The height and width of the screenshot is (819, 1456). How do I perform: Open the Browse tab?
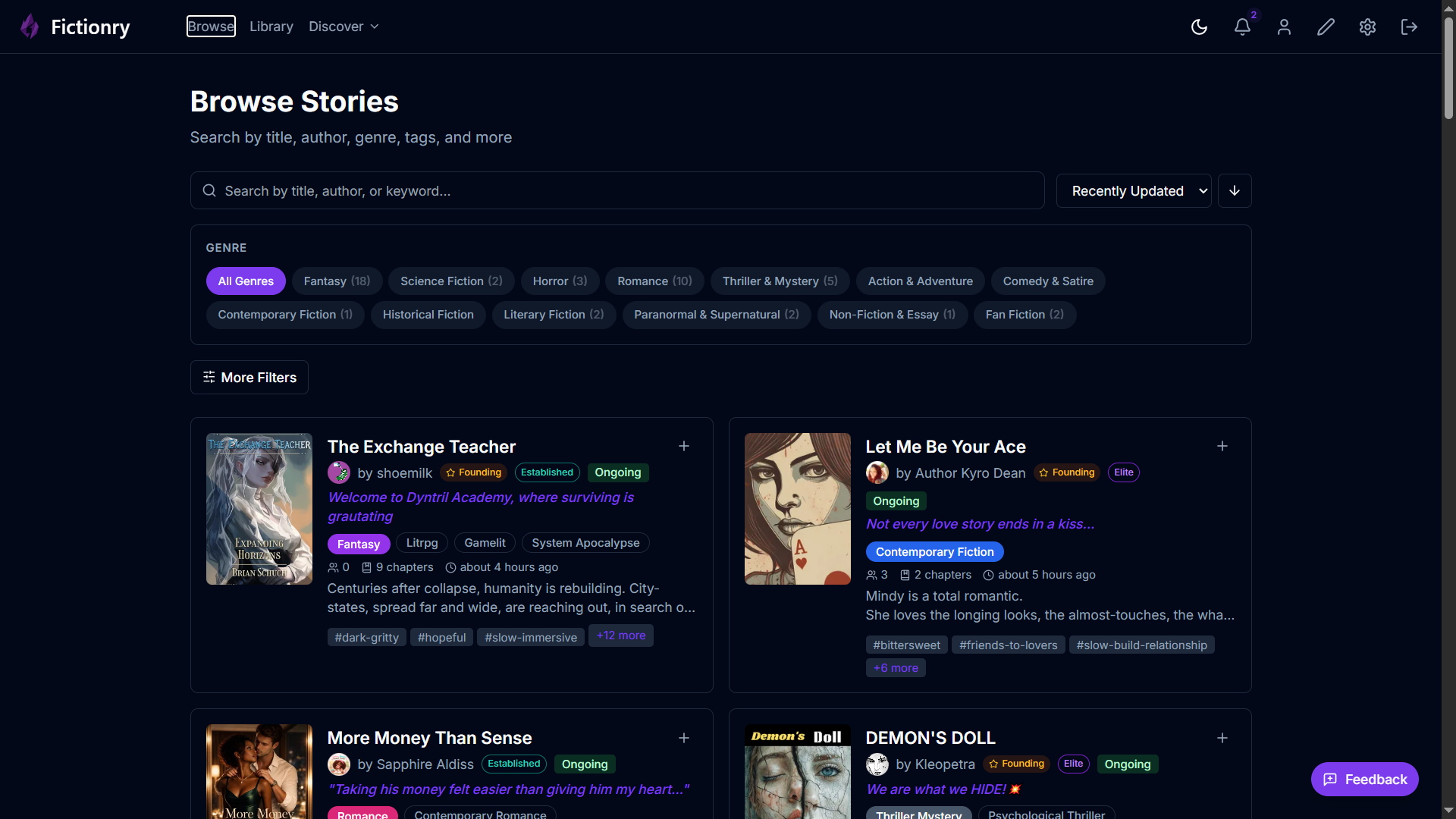[x=211, y=27]
